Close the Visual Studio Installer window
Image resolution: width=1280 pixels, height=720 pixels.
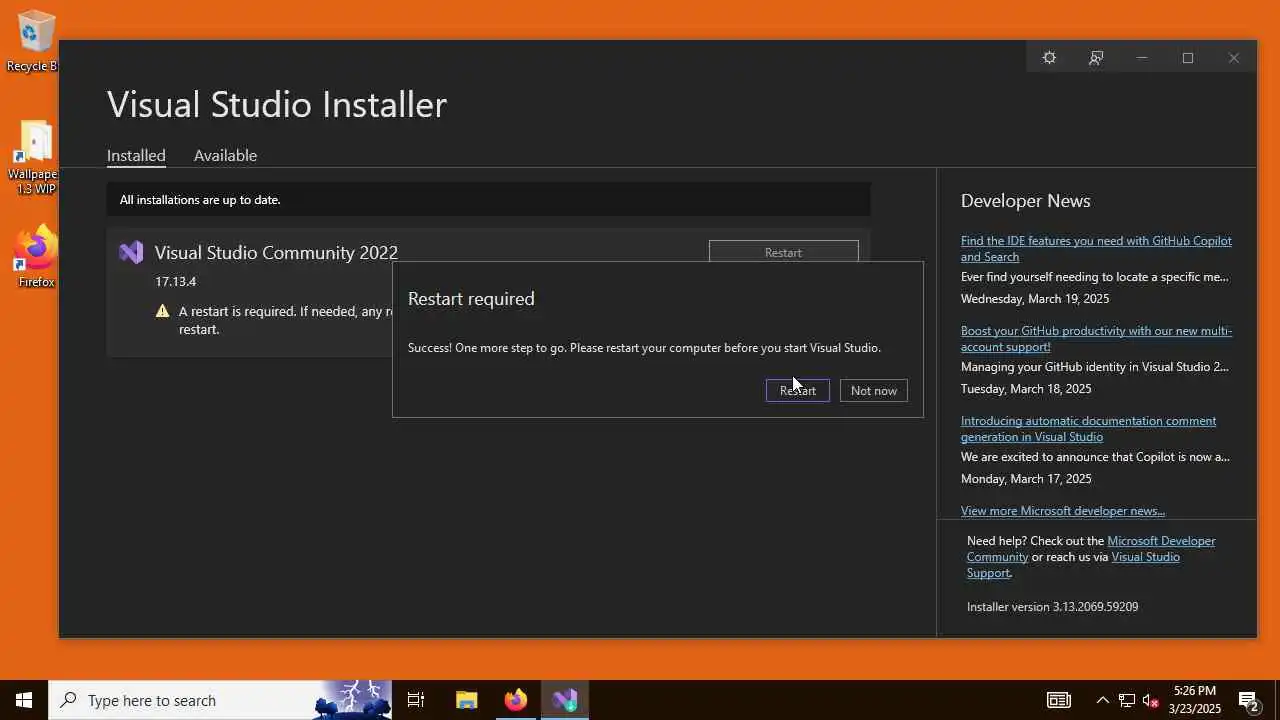(1234, 58)
